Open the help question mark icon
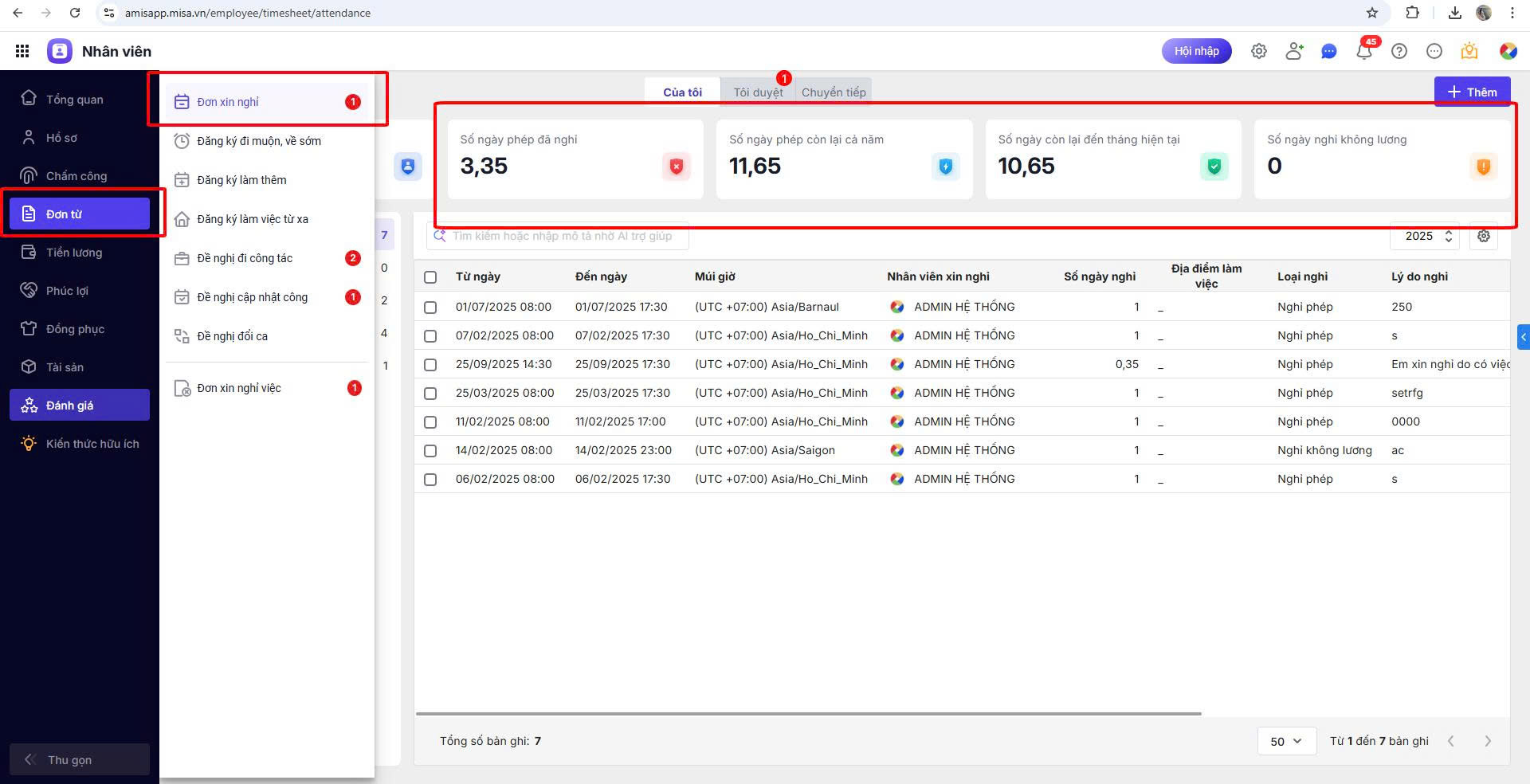This screenshot has width=1530, height=784. pos(1399,51)
